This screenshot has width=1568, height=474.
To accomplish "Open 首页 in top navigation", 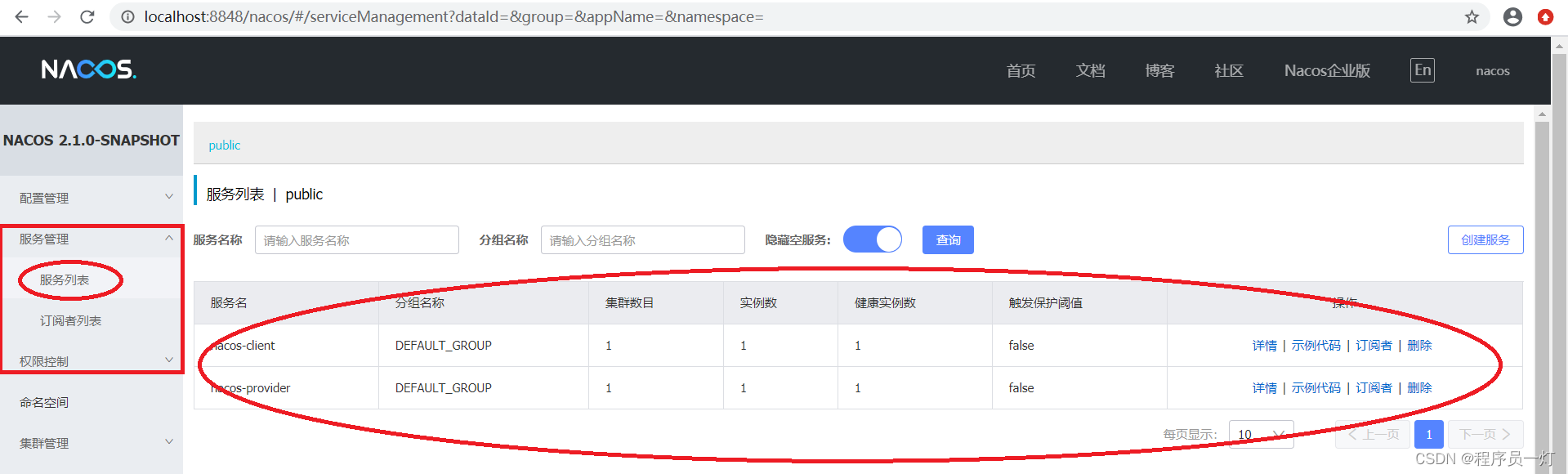I will 1021,70.
